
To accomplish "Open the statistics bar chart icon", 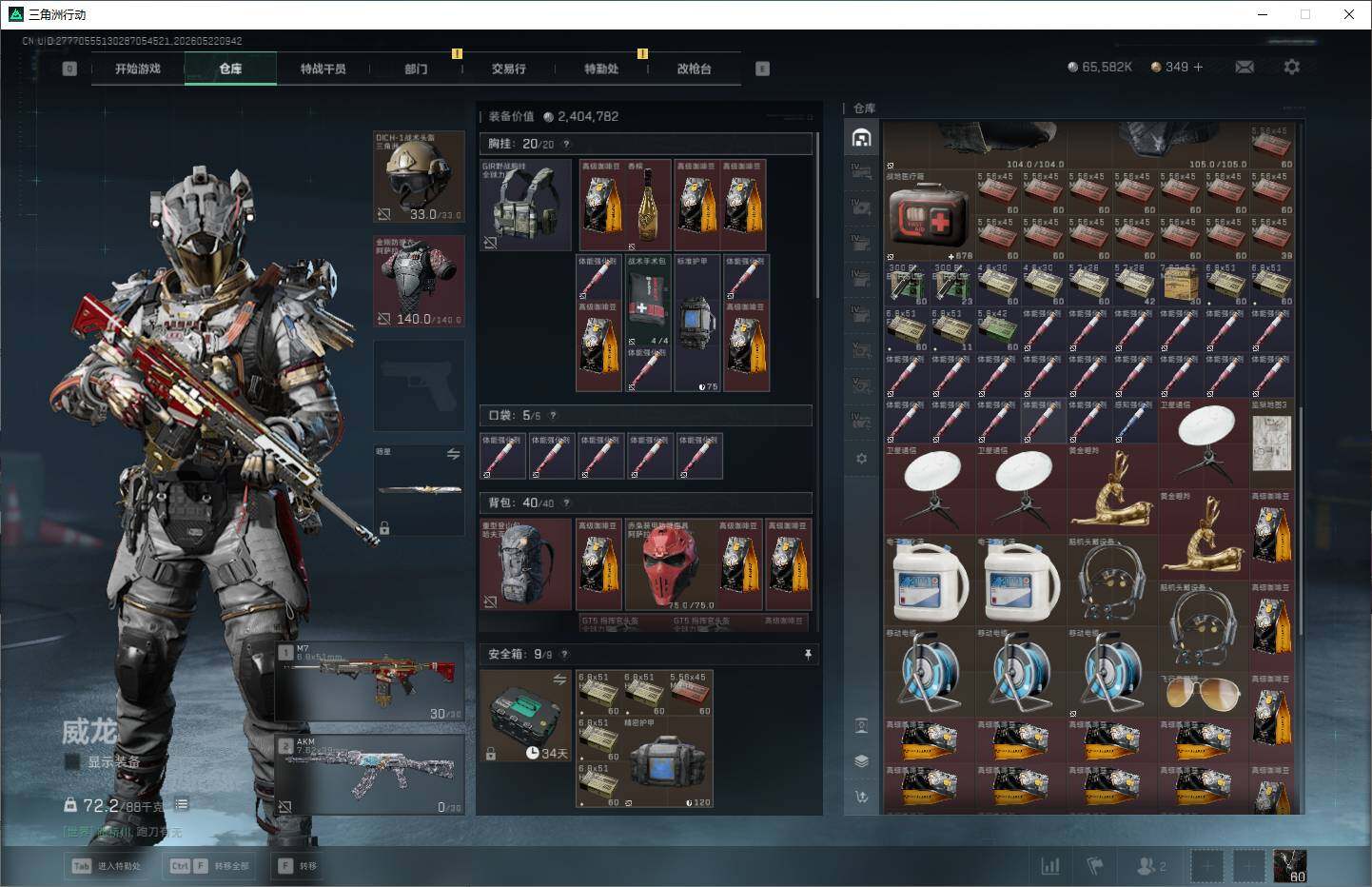I will click(x=1050, y=866).
